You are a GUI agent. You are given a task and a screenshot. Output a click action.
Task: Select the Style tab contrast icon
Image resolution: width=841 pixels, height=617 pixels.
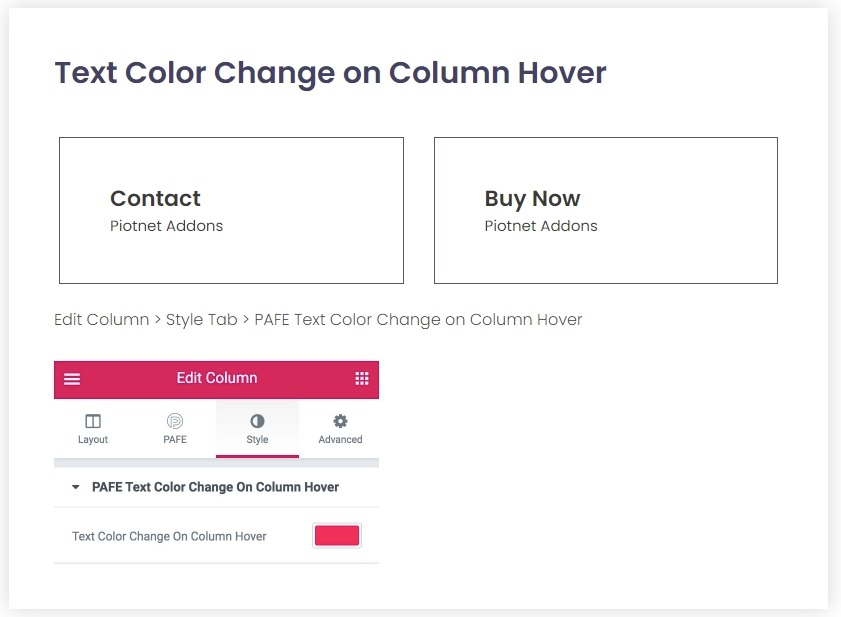pos(257,420)
